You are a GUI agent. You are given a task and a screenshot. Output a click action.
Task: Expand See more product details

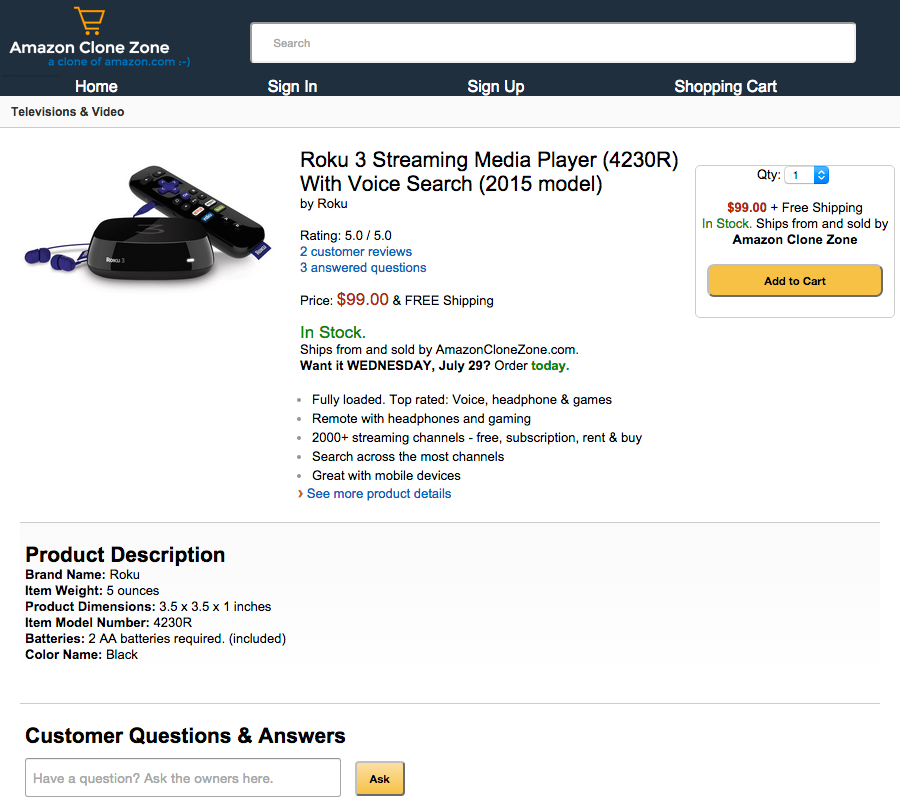coord(379,494)
